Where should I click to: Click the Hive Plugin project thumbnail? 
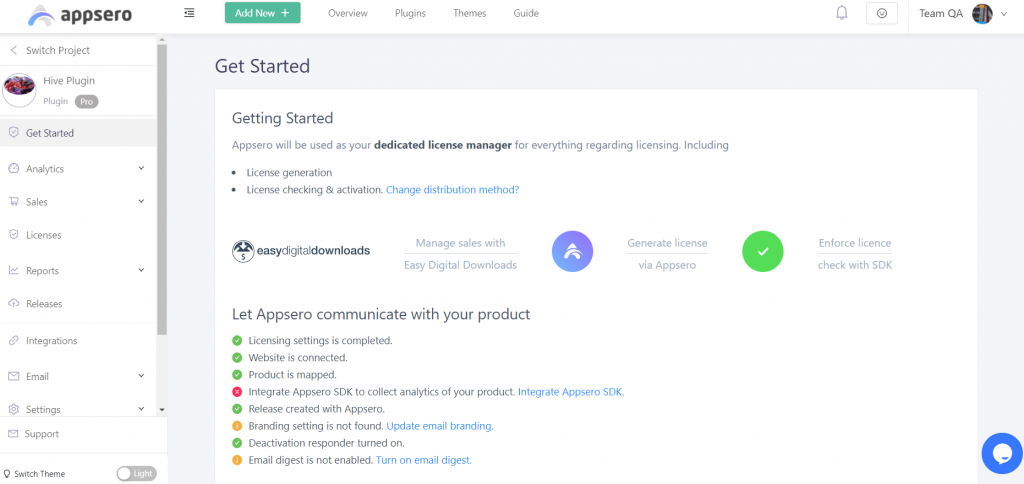pyautogui.click(x=19, y=89)
